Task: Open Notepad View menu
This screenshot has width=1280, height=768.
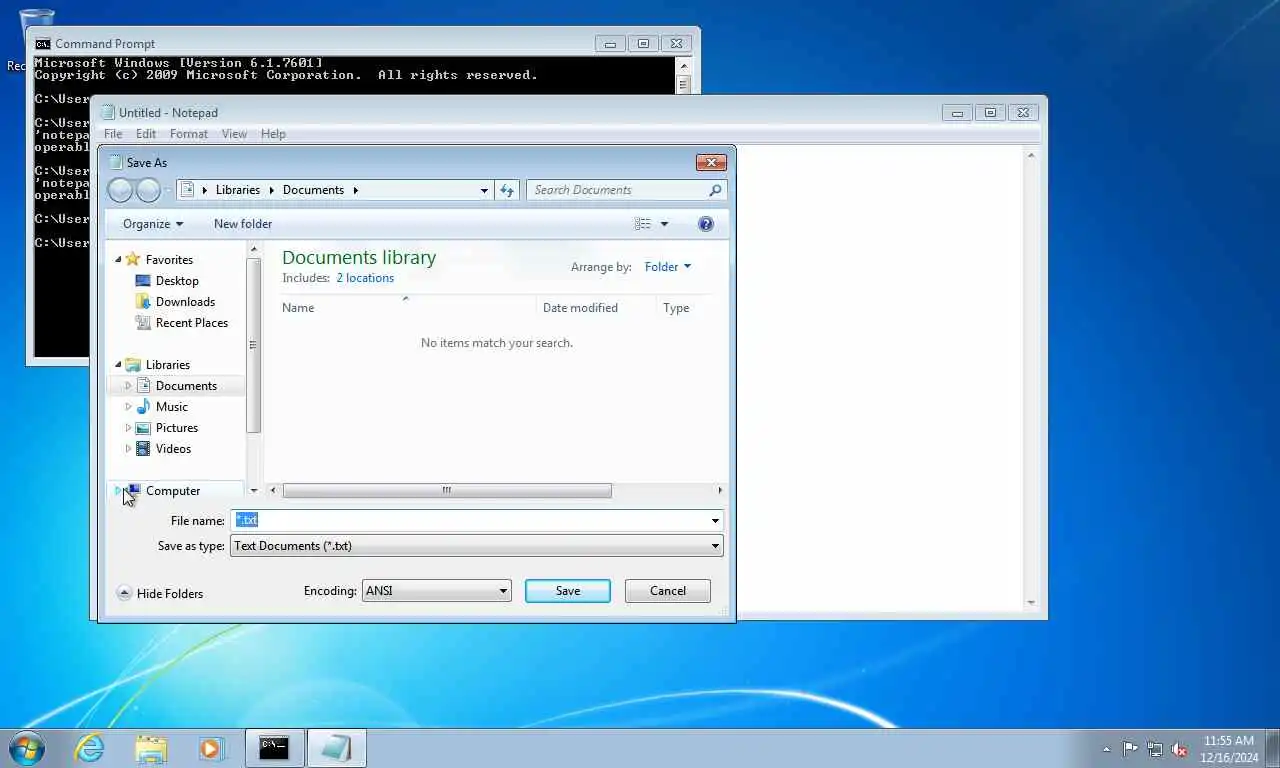Action: (x=234, y=134)
